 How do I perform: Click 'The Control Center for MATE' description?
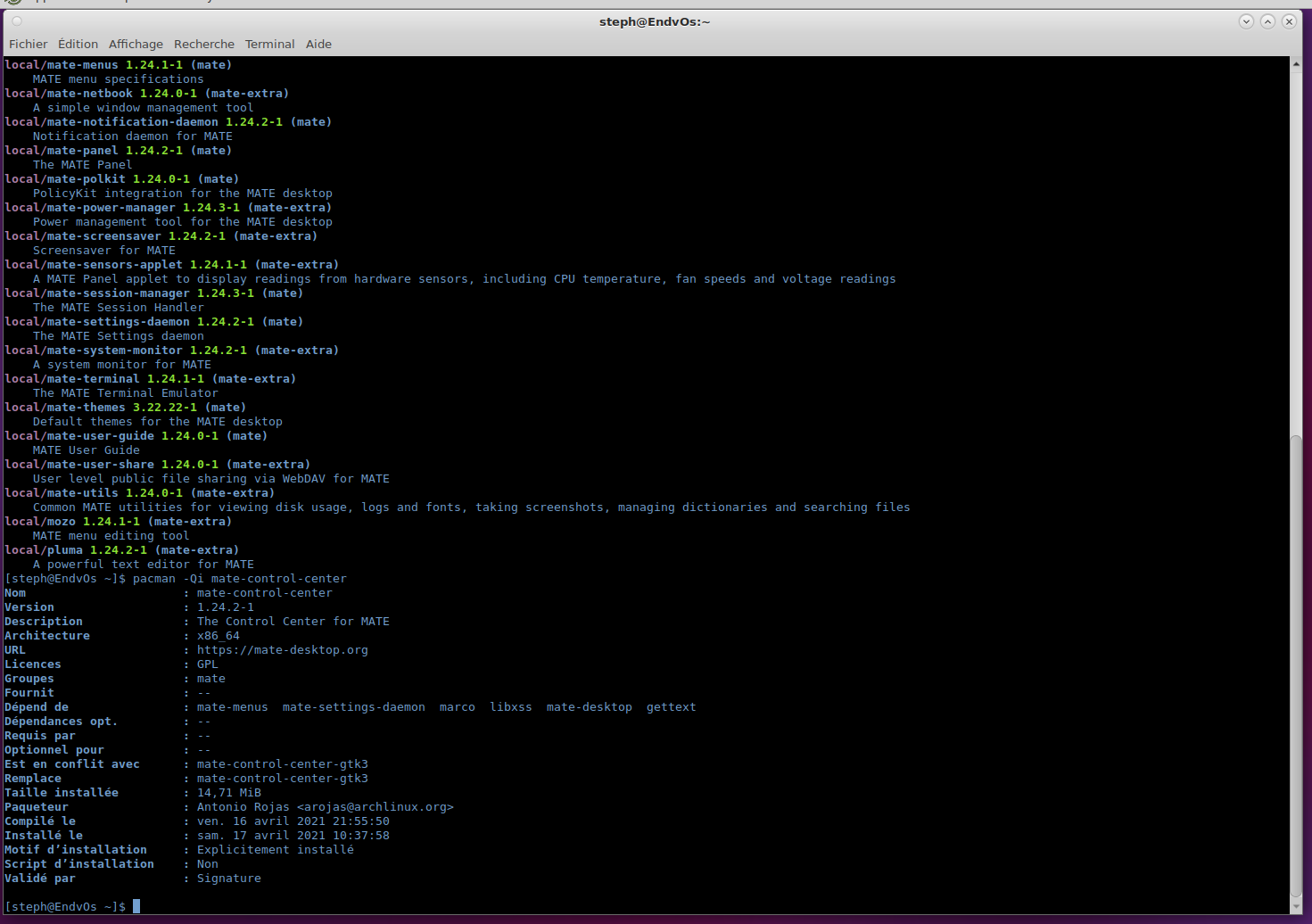tap(293, 622)
